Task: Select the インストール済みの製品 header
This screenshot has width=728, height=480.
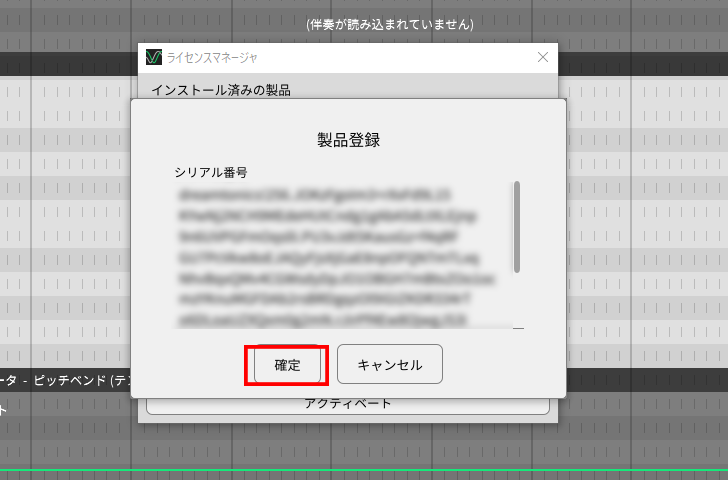Action: pos(221,90)
